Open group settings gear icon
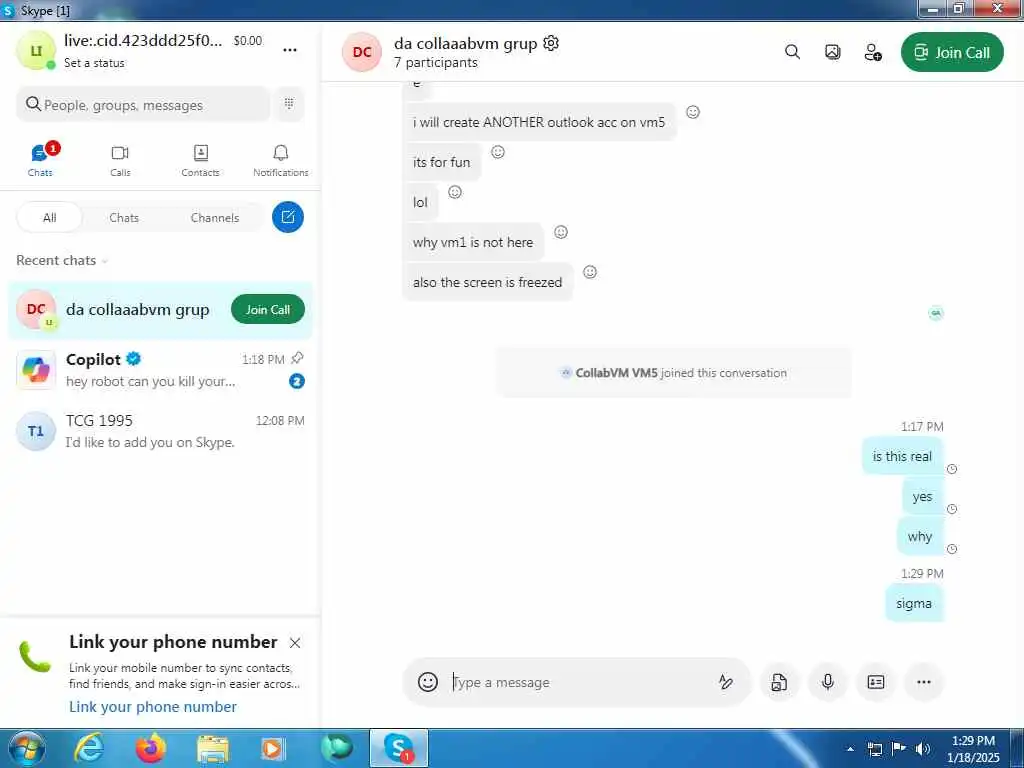The image size is (1024, 768). 551,43
